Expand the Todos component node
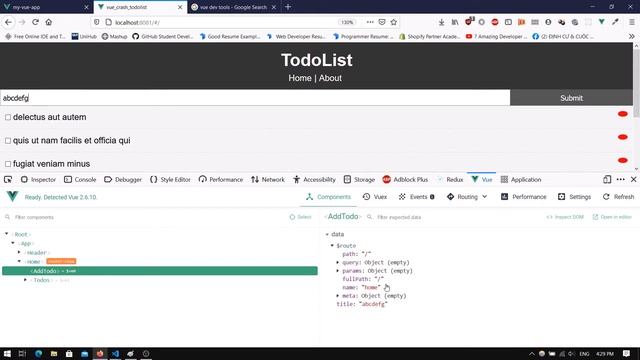640x360 pixels. coord(25,280)
